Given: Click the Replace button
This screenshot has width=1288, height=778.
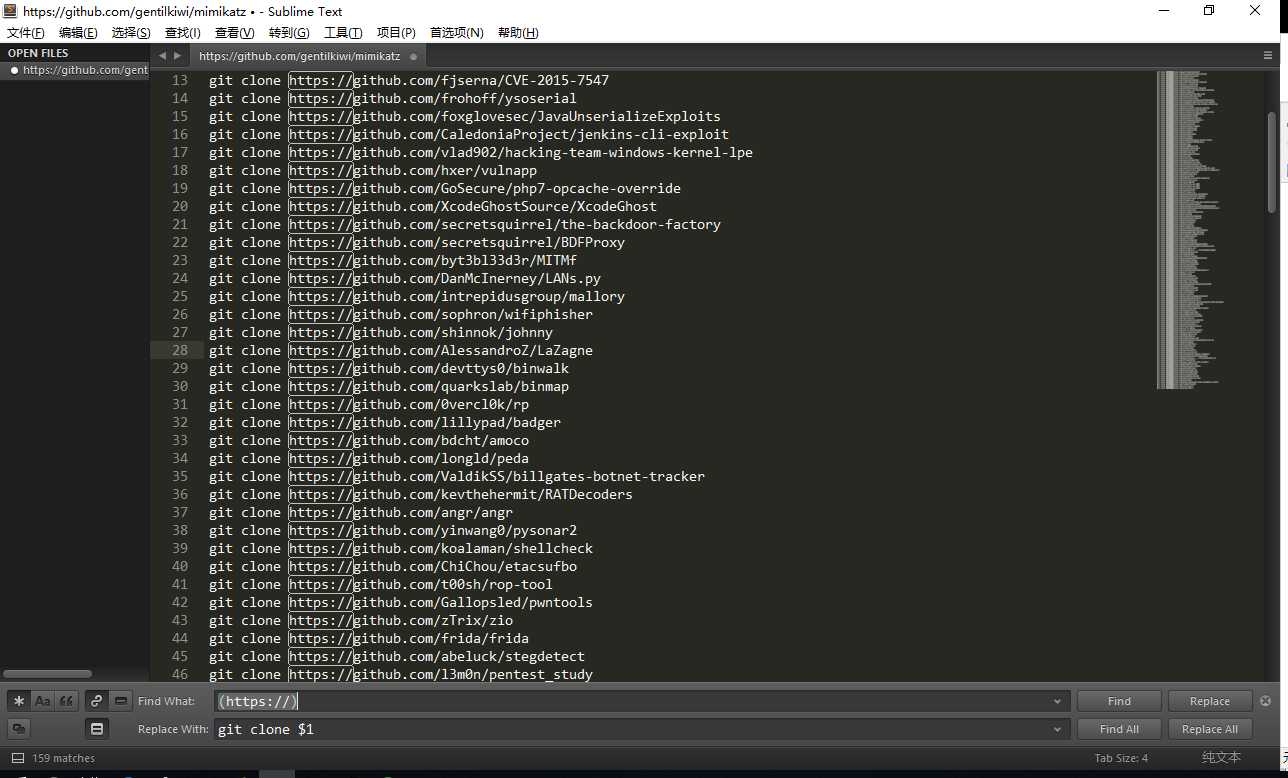Looking at the screenshot, I should [1209, 701].
